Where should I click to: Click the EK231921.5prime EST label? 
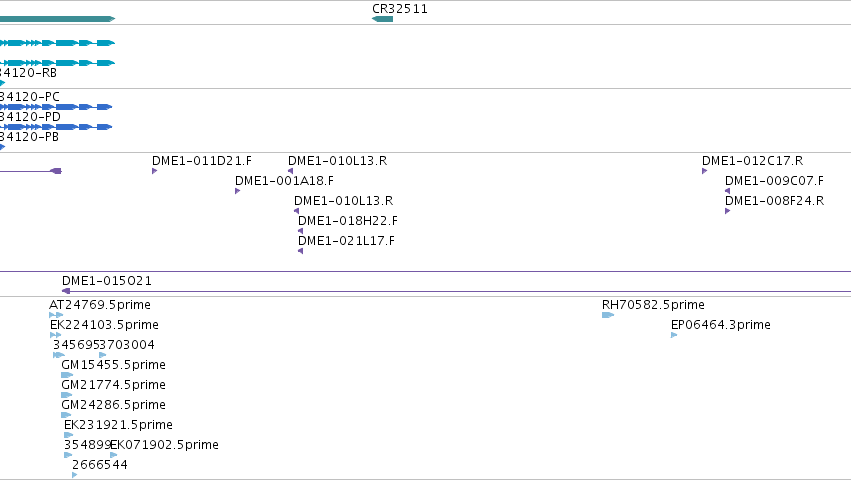click(118, 425)
